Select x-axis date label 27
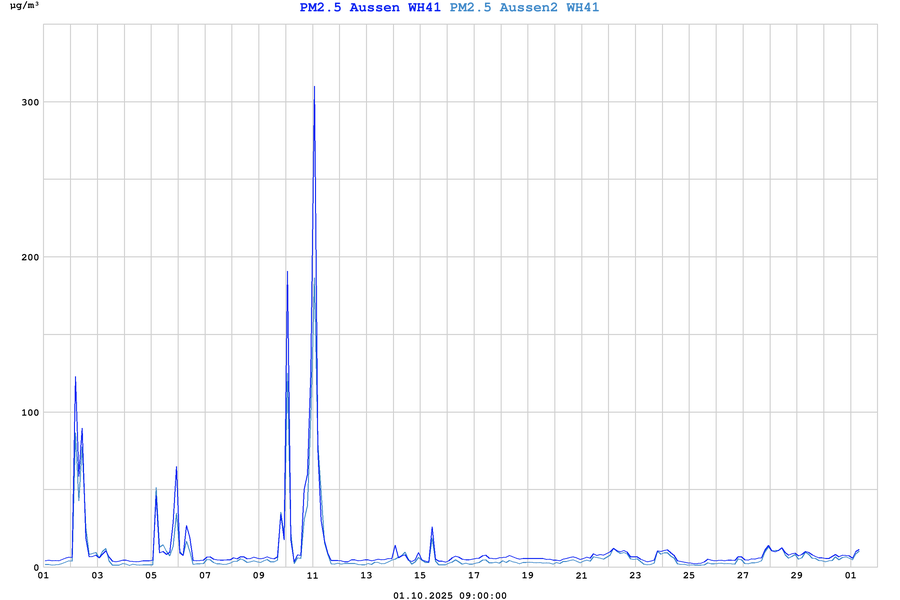The image size is (900, 600). (x=743, y=576)
